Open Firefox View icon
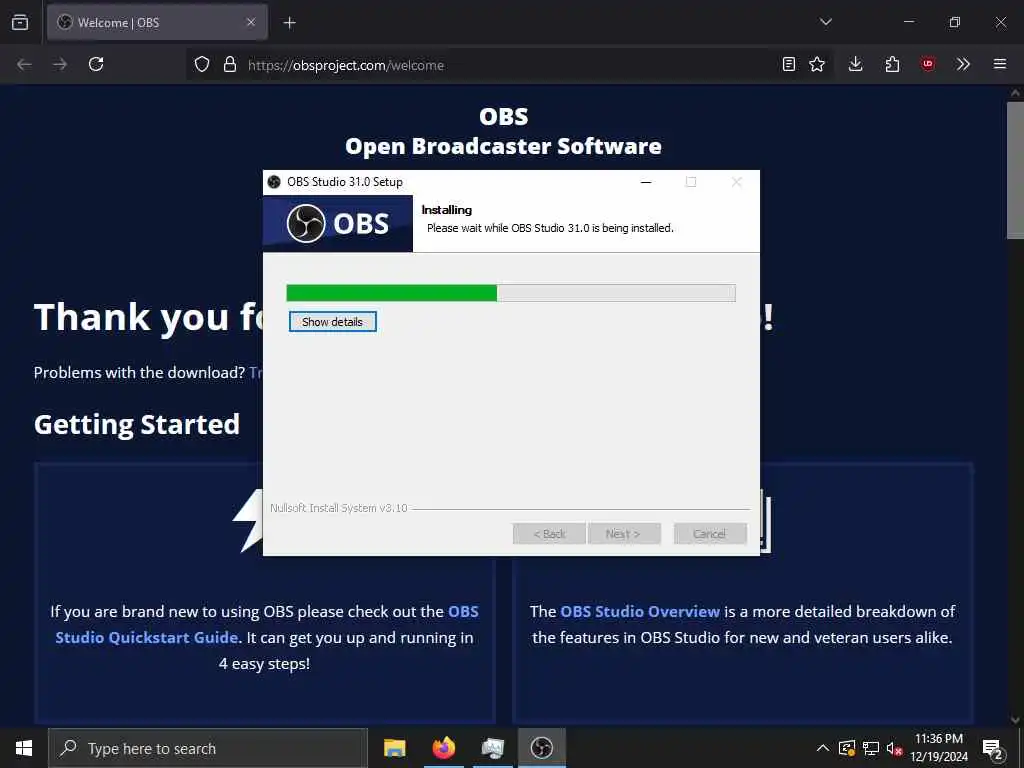This screenshot has width=1024, height=768. [x=20, y=23]
